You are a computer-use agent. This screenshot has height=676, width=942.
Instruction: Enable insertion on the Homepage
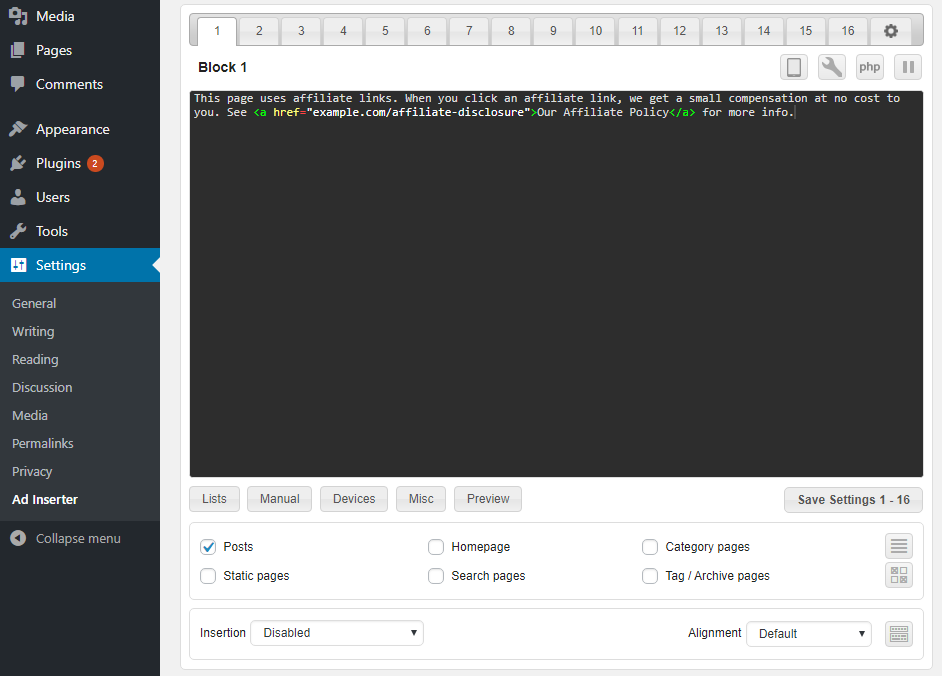(436, 547)
